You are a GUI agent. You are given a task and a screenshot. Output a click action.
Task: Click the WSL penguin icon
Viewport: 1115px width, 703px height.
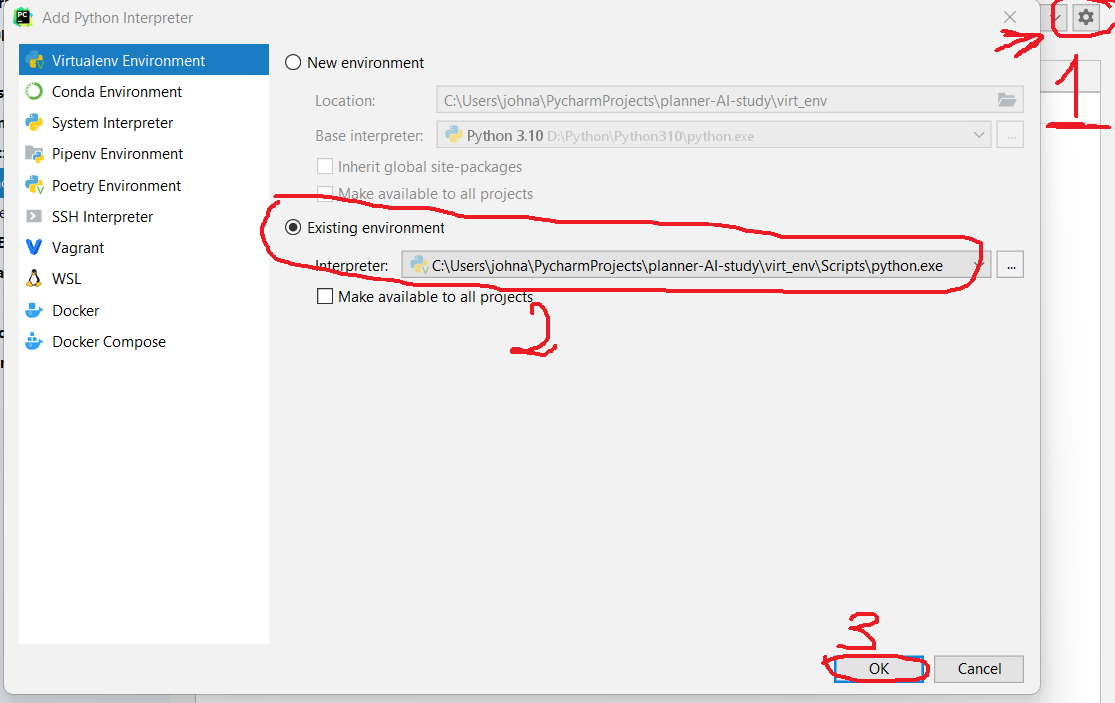pyautogui.click(x=34, y=279)
